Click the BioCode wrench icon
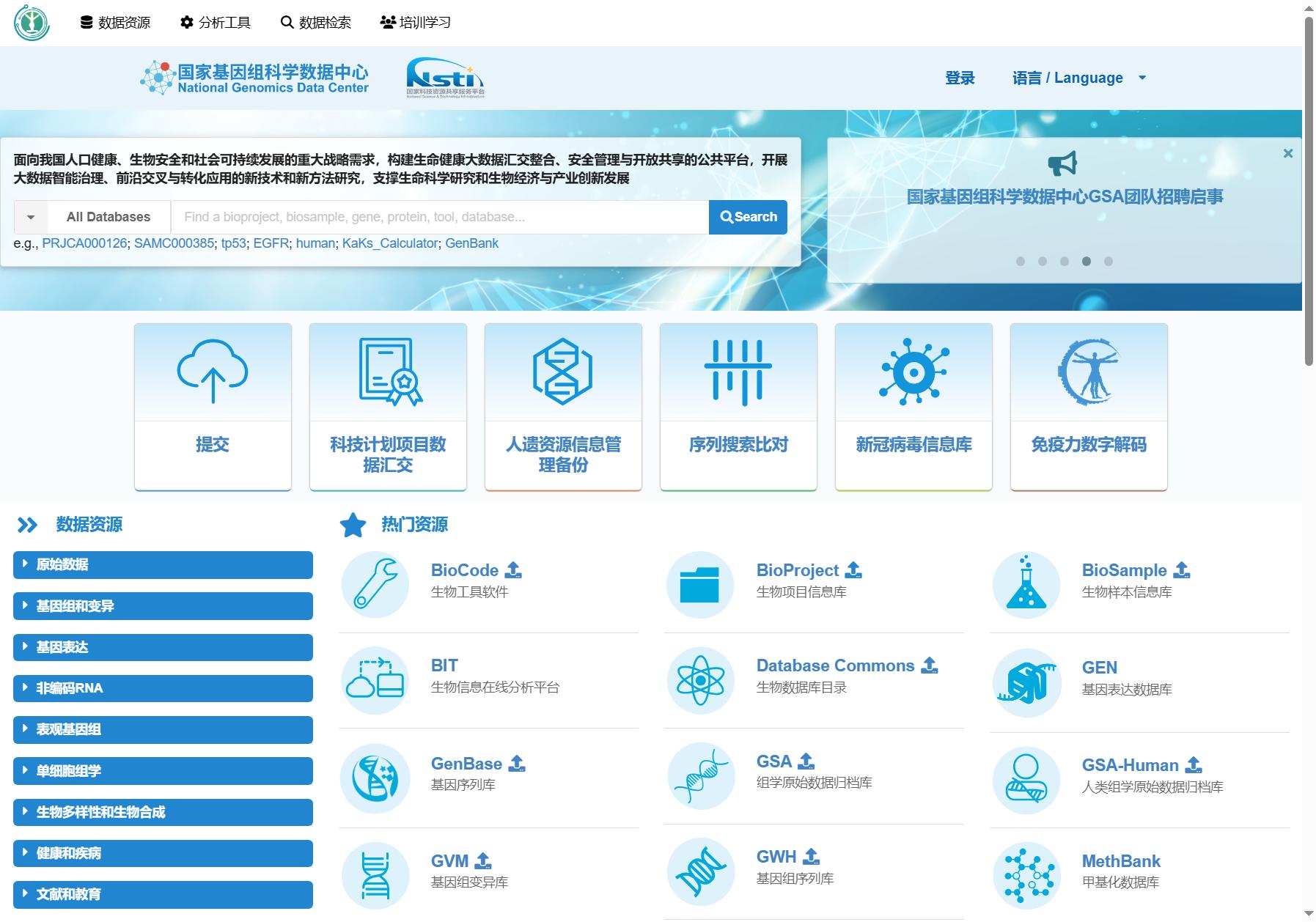1316x922 pixels. point(375,584)
